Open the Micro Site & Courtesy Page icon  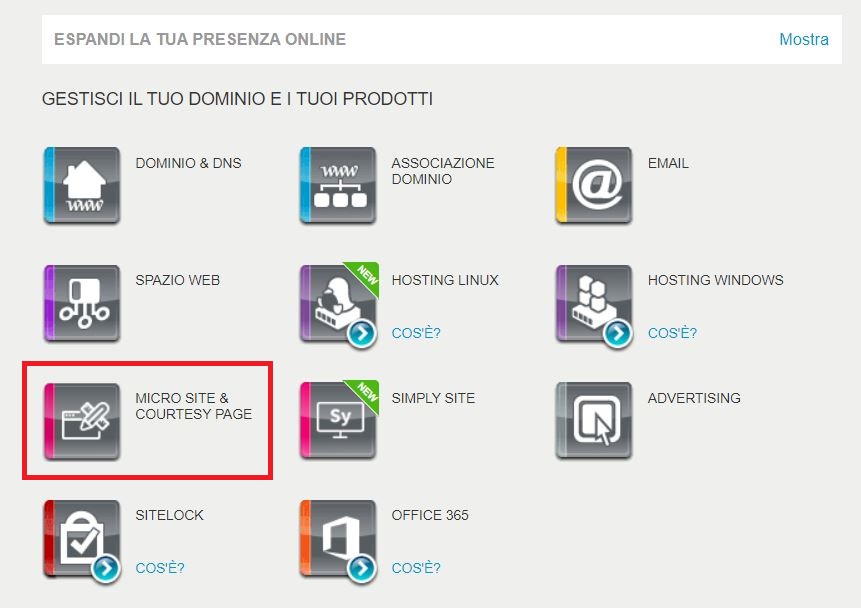point(82,421)
